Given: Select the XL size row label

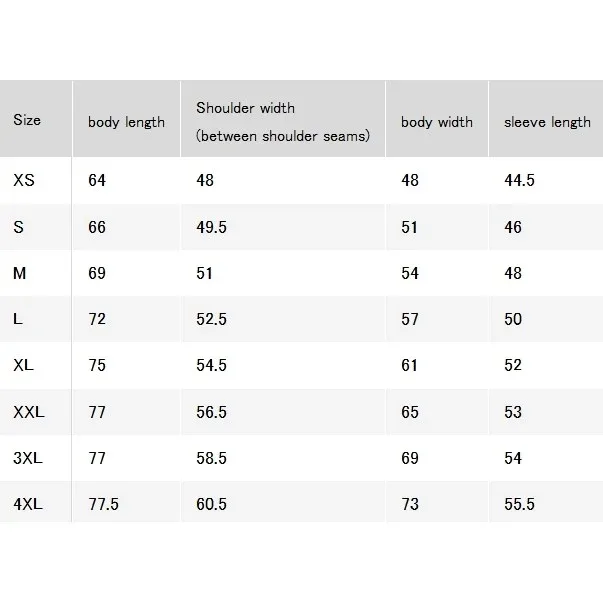Looking at the screenshot, I should point(23,365).
